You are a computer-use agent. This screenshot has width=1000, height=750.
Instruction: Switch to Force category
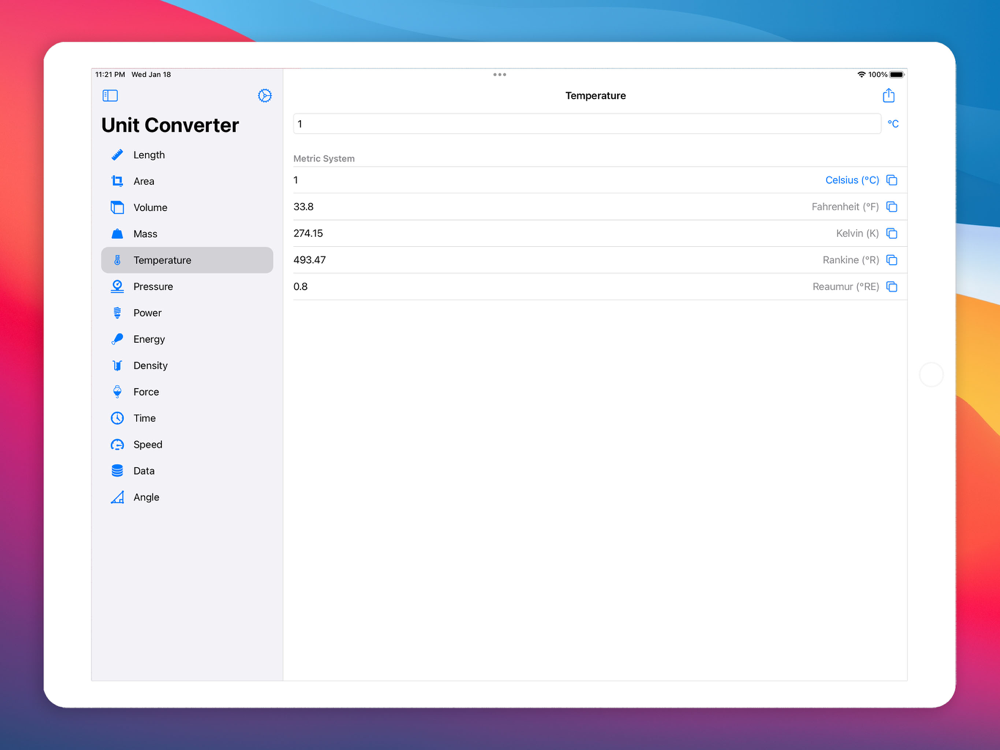coord(187,392)
